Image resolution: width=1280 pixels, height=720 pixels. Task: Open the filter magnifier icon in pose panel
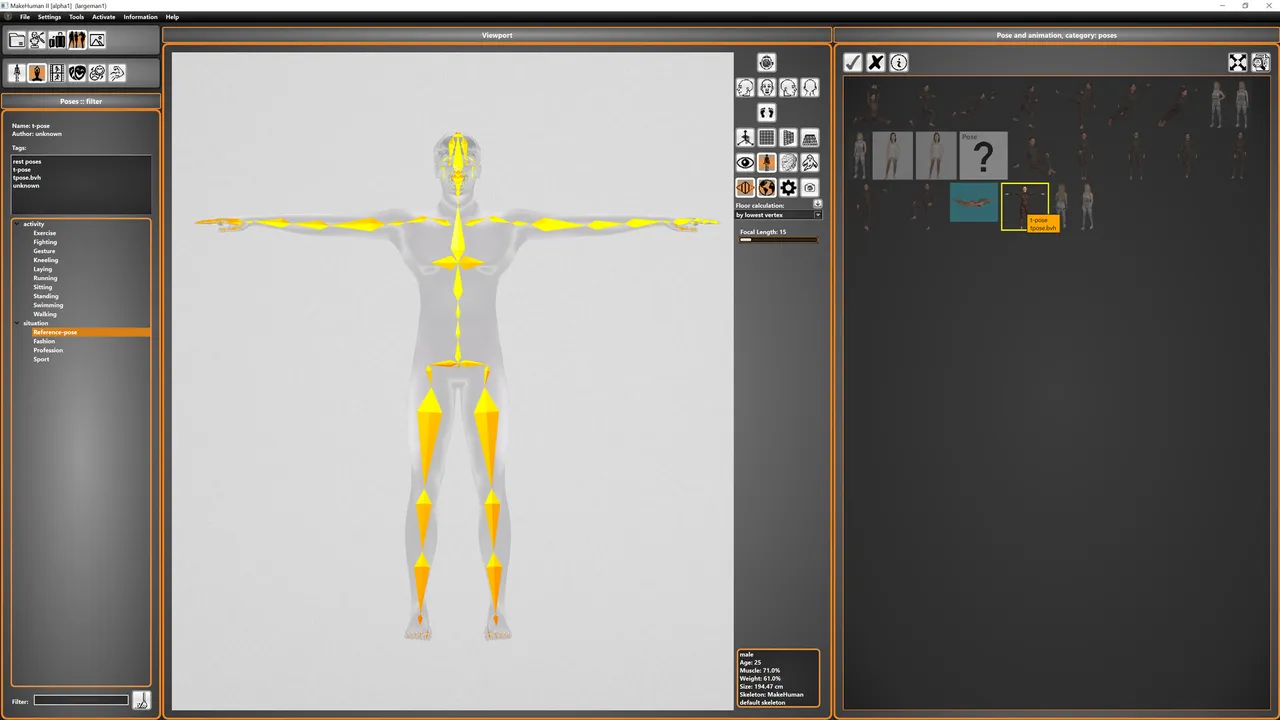(x=1261, y=62)
